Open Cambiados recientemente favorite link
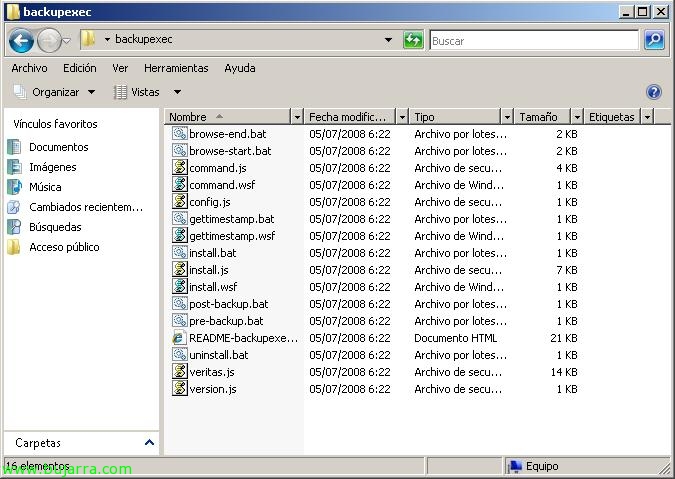Screen dimensions: 675x479 tap(86, 207)
